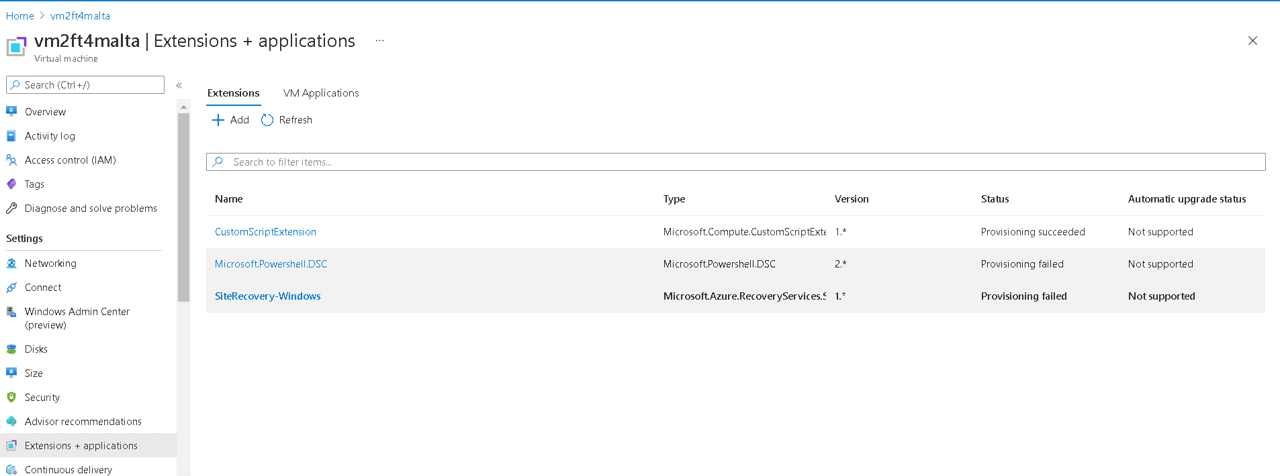This screenshot has width=1280, height=476.
Task: Focus the sidebar Search (Ctrl+/) box
Action: [x=85, y=85]
